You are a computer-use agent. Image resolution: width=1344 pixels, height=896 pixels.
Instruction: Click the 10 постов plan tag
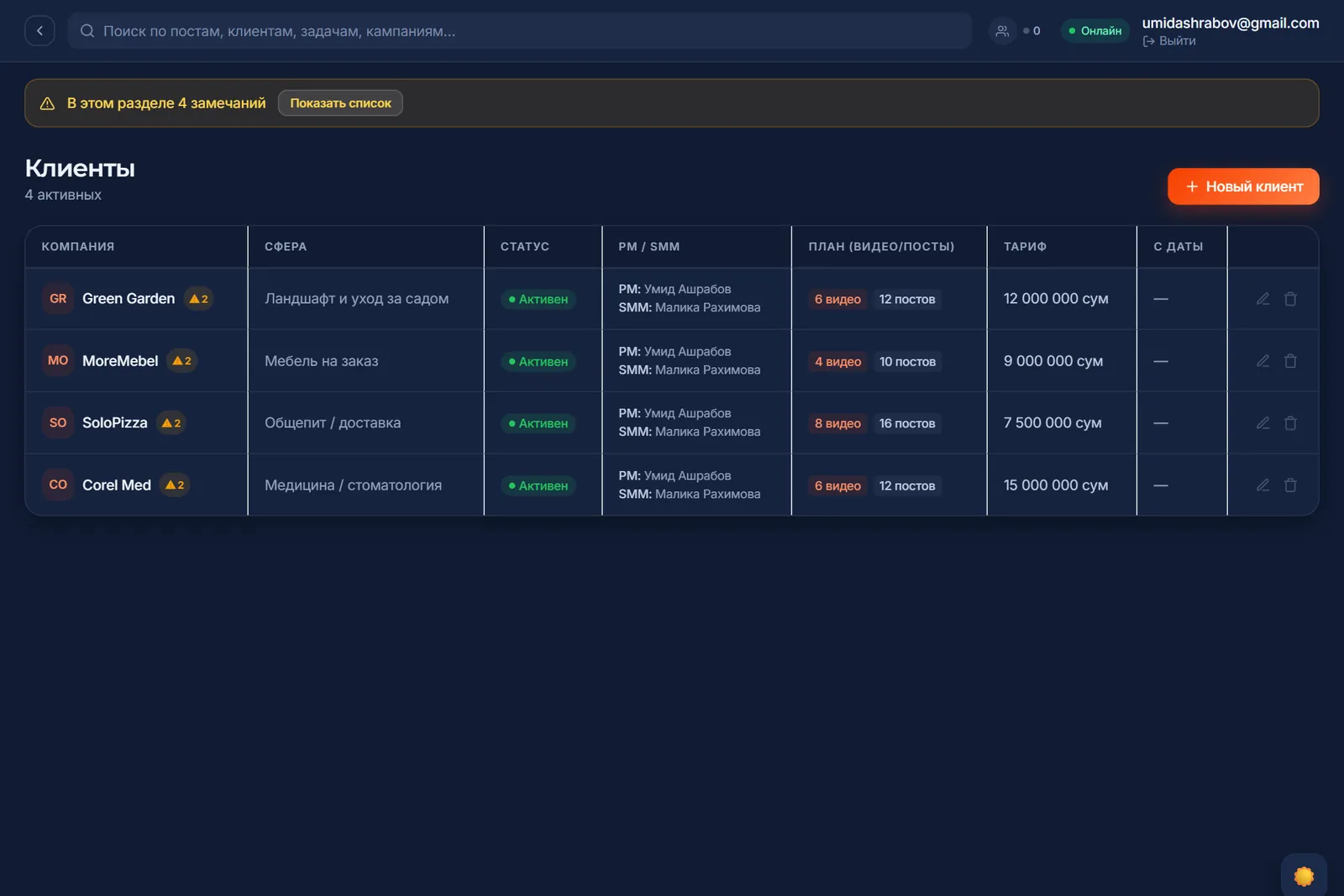coord(907,361)
